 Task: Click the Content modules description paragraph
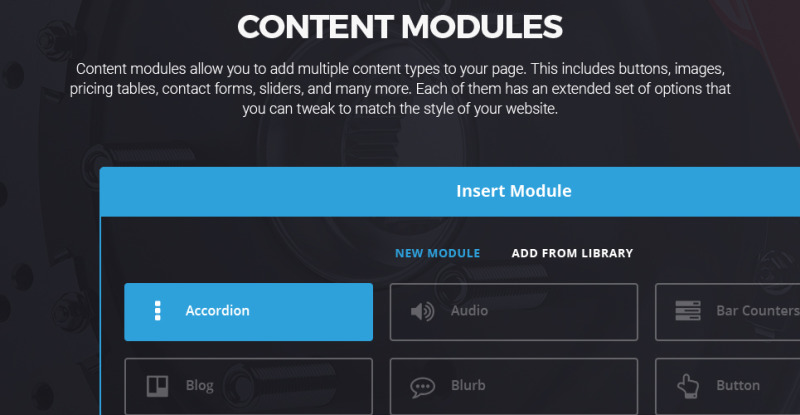point(400,89)
